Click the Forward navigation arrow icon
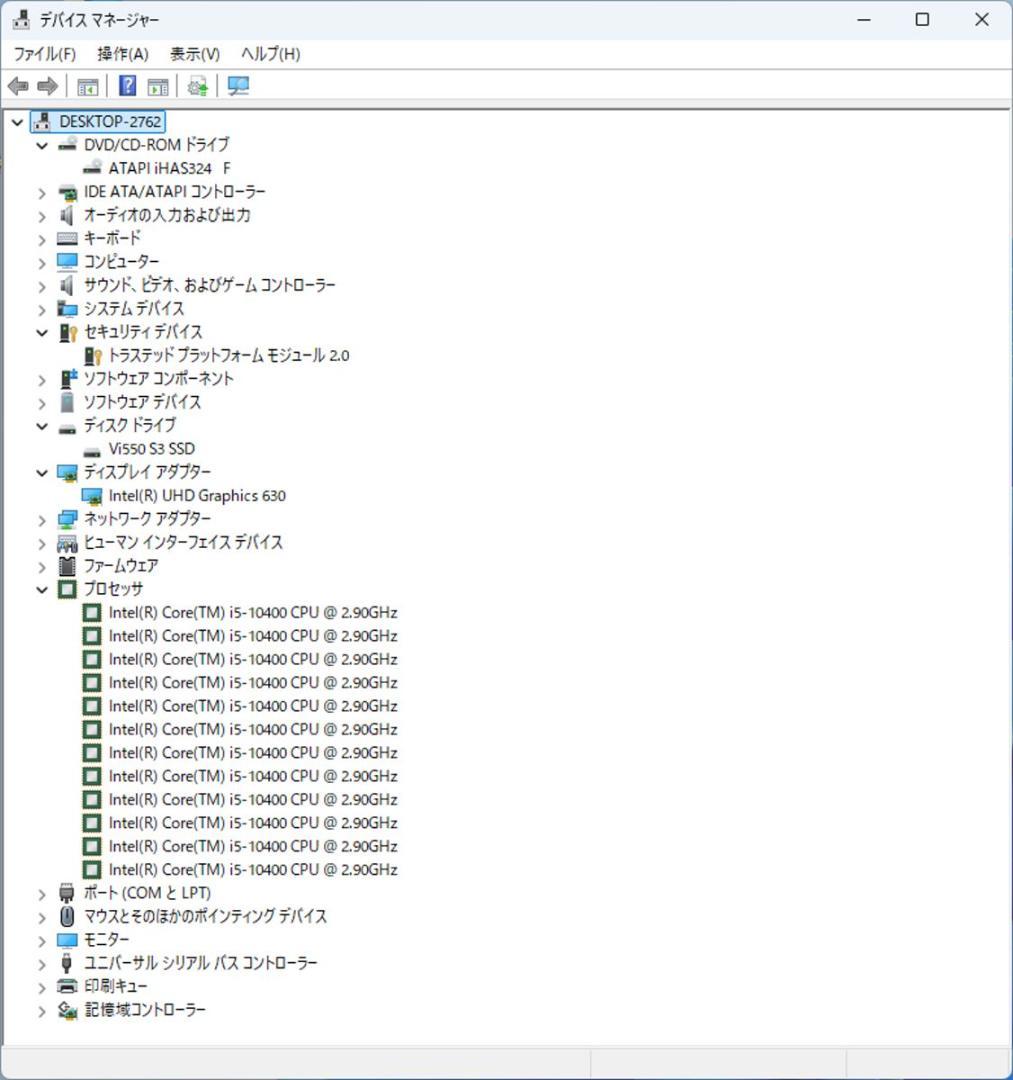Screen dimensions: 1013x1080 [x=46, y=86]
